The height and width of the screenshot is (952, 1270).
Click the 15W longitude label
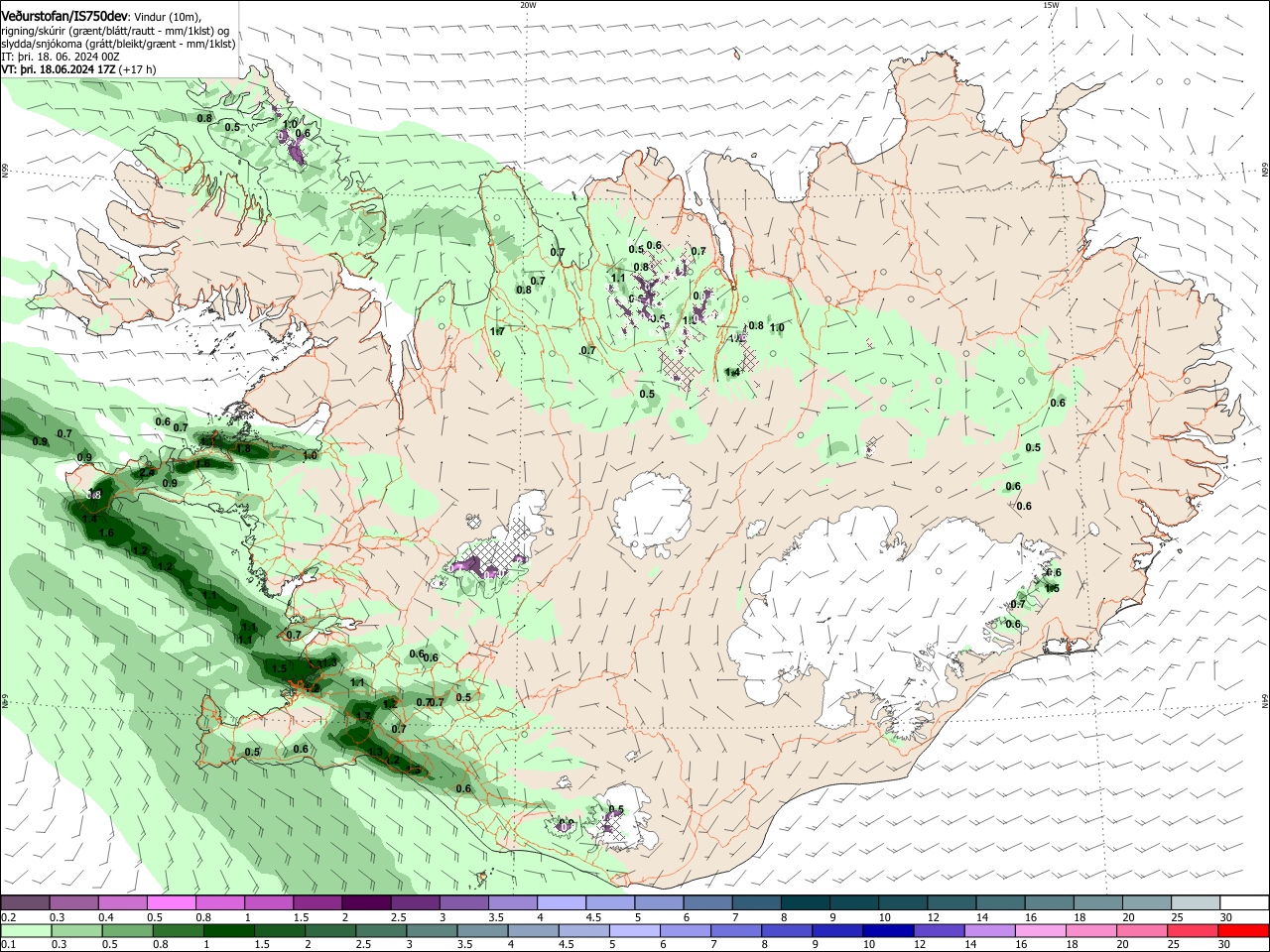tap(1051, 5)
